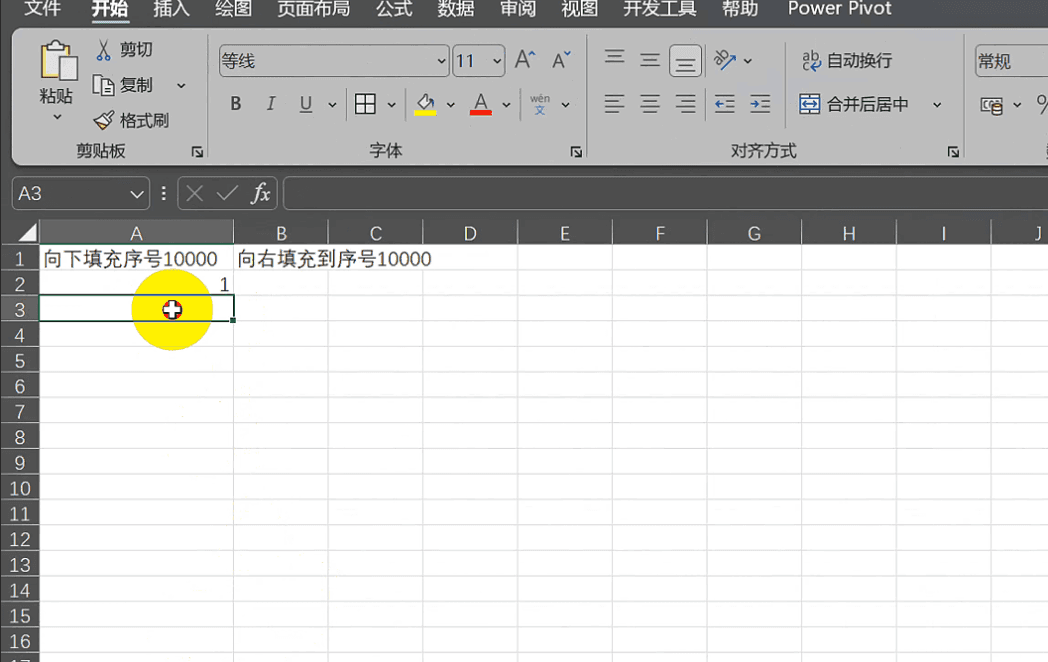Switch to the 插入 Insert tab

pyautogui.click(x=171, y=9)
